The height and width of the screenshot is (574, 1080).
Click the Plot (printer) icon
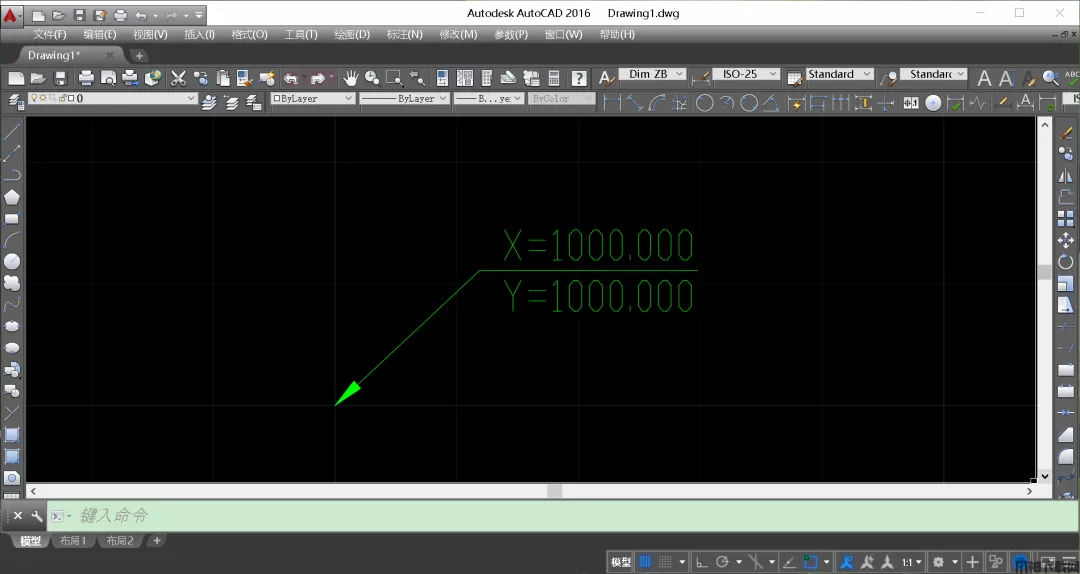click(86, 78)
